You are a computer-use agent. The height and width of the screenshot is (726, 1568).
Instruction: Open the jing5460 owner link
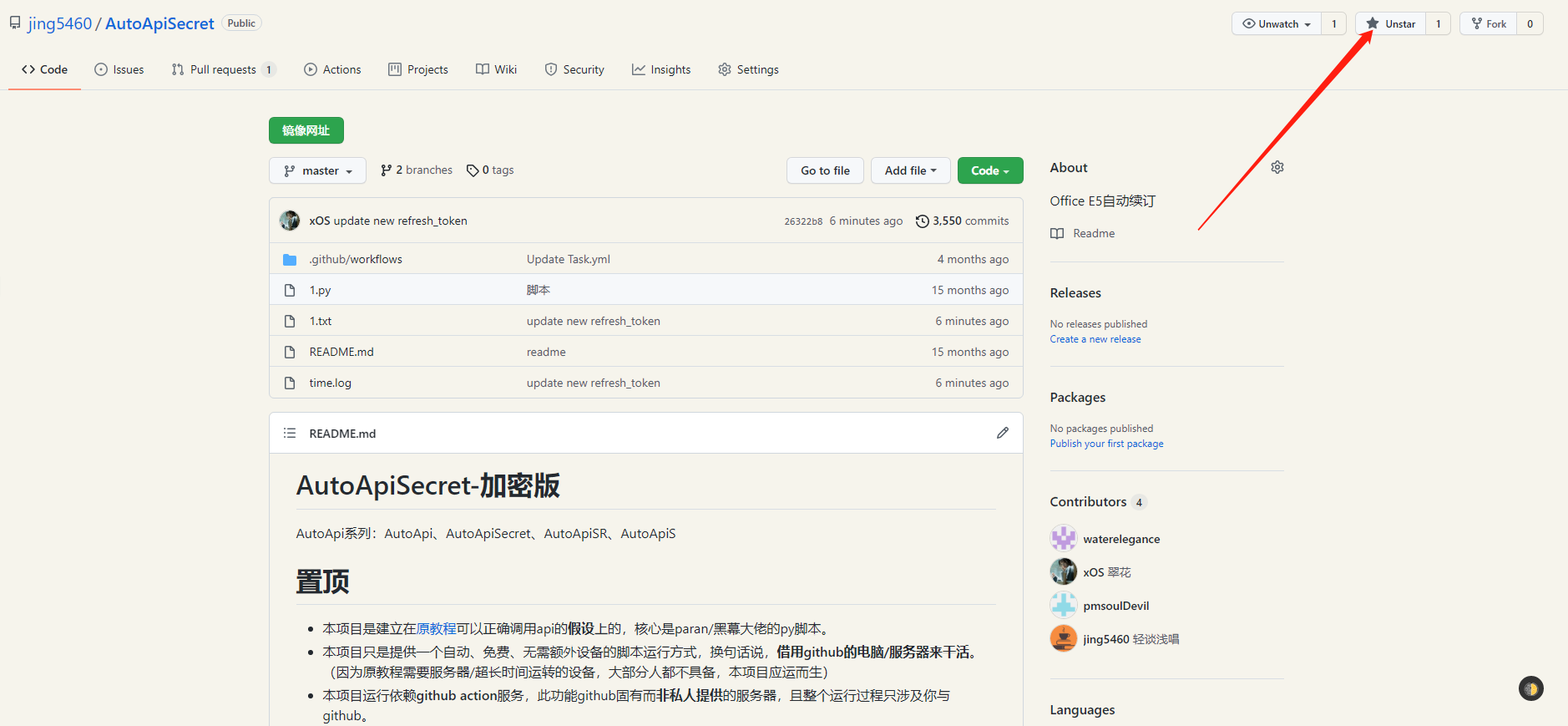pyautogui.click(x=60, y=23)
